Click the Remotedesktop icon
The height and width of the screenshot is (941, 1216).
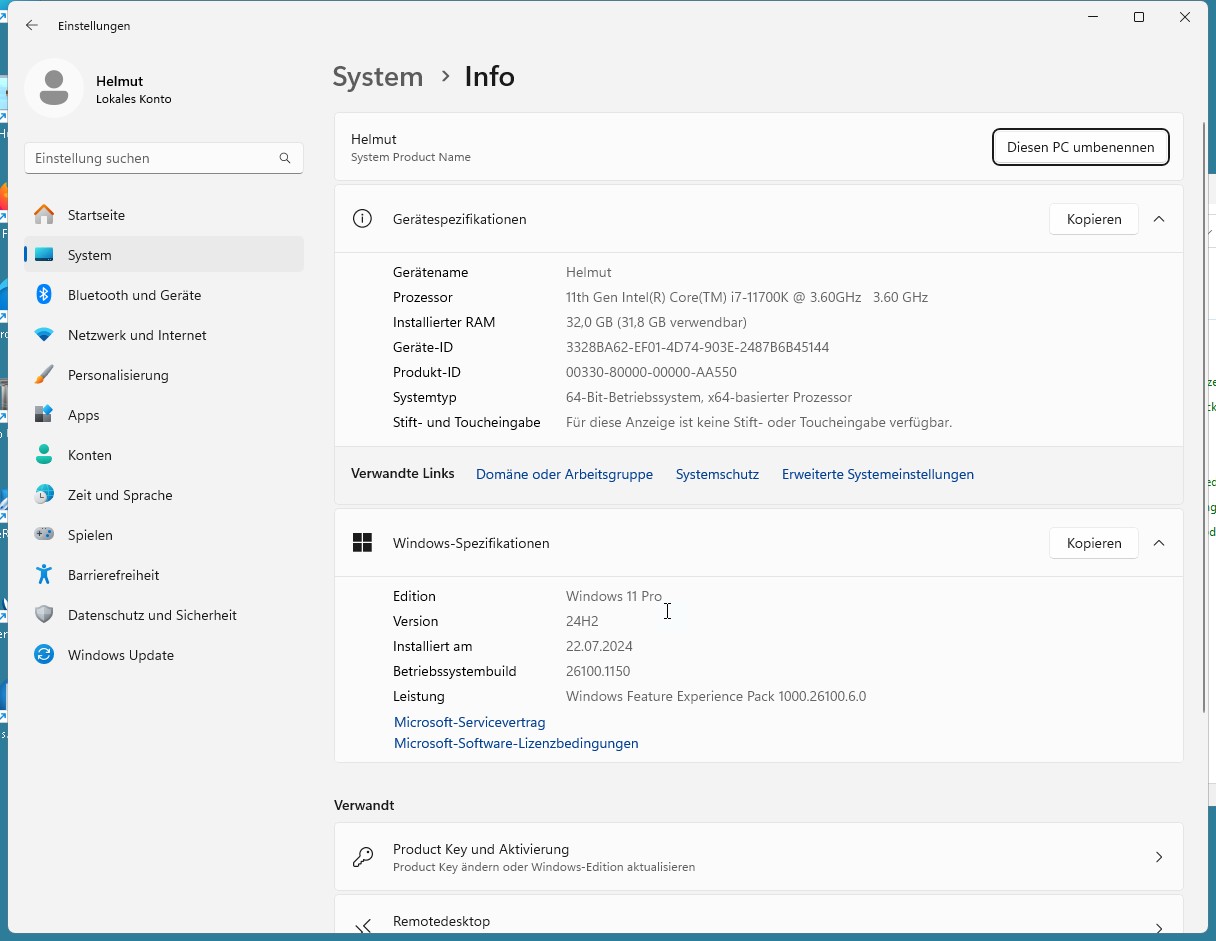363,926
